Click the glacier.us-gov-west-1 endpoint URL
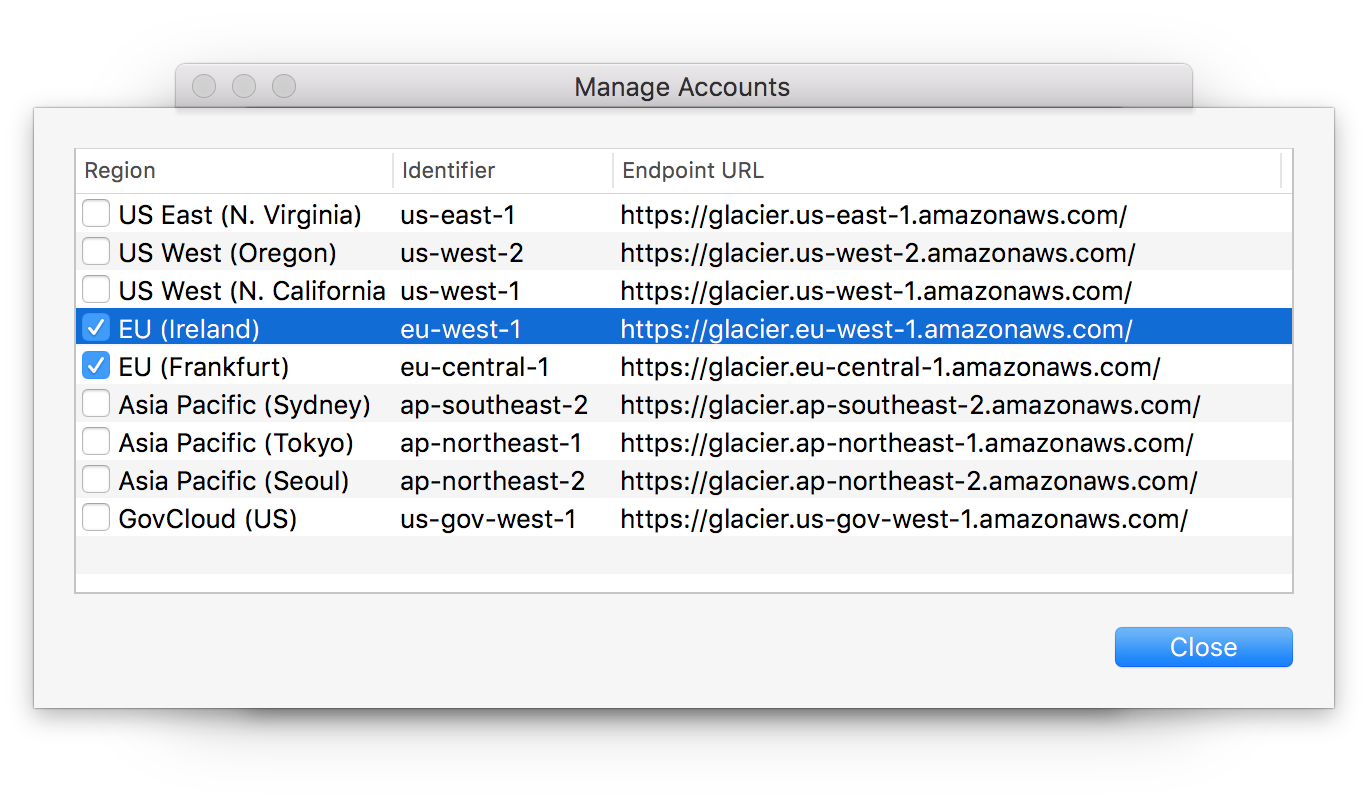The width and height of the screenshot is (1368, 806). 904,519
